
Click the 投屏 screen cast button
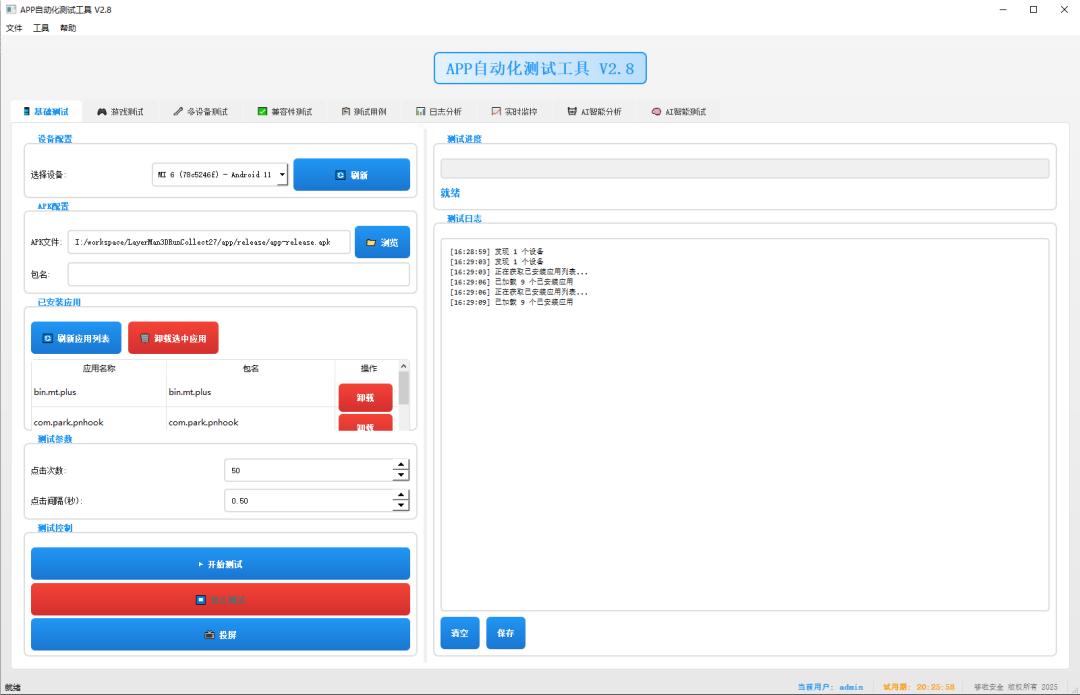click(220, 634)
